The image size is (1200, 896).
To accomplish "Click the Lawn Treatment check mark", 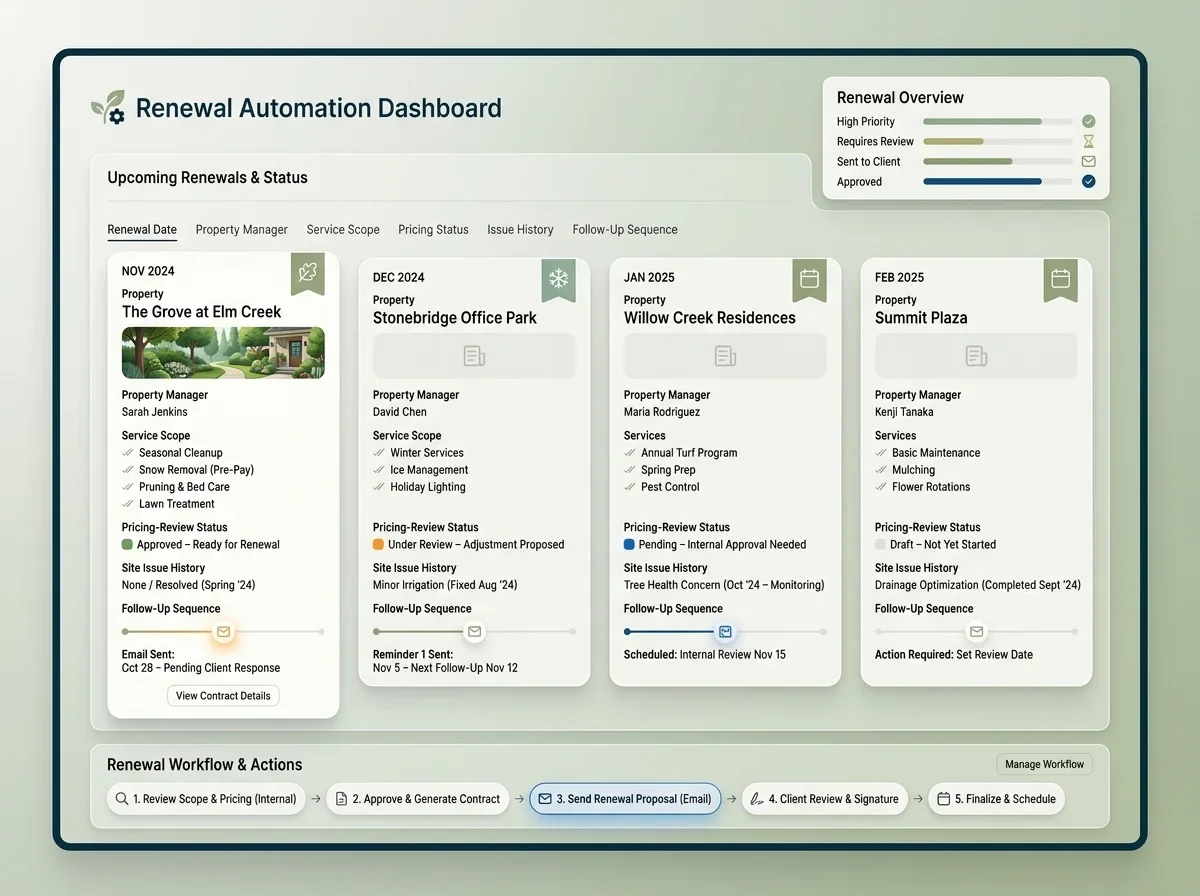I will point(128,504).
